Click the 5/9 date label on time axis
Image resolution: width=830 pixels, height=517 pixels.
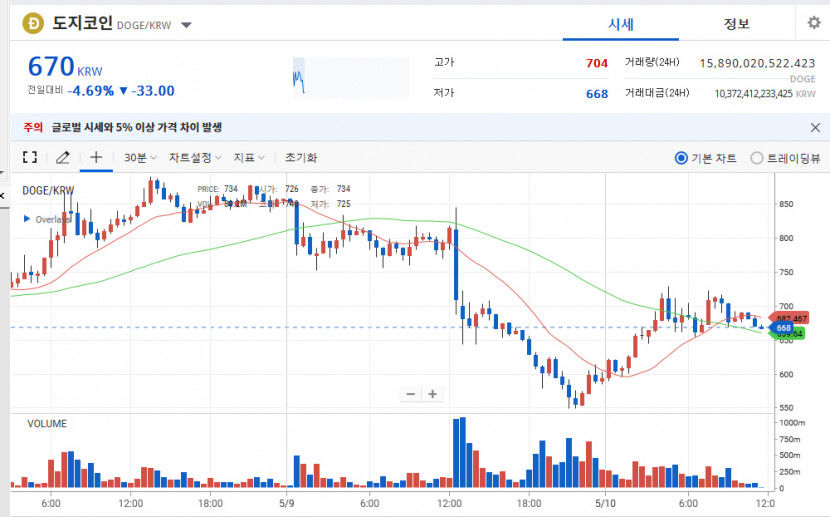click(x=286, y=503)
